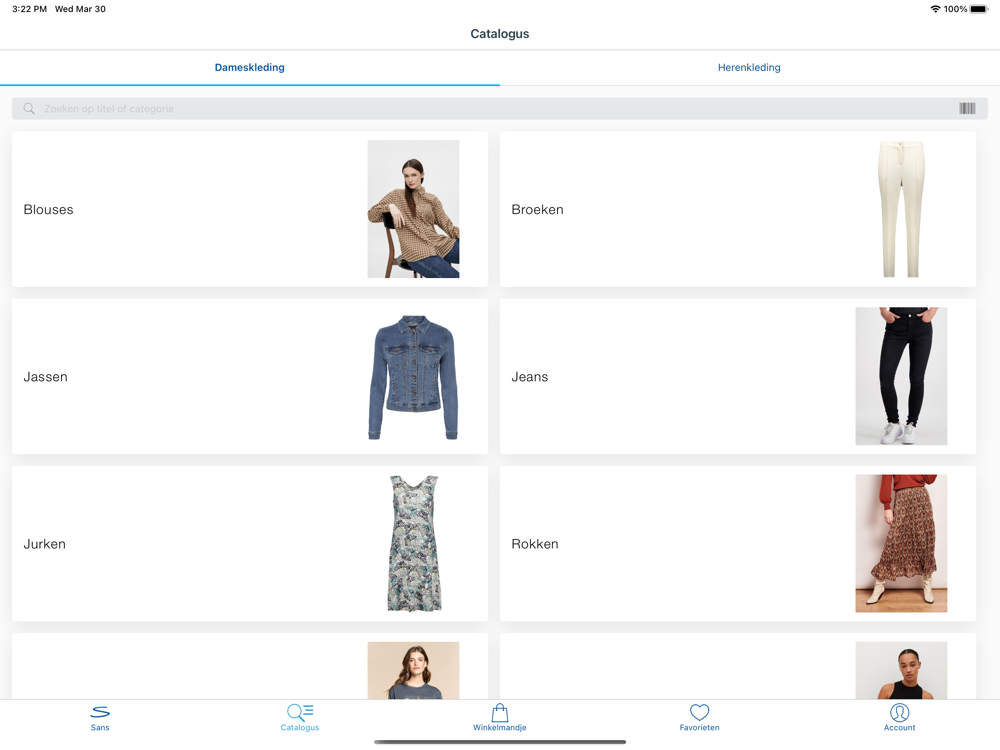Tap the black top model thumbnail
The width and height of the screenshot is (1000, 750).
pos(901,670)
